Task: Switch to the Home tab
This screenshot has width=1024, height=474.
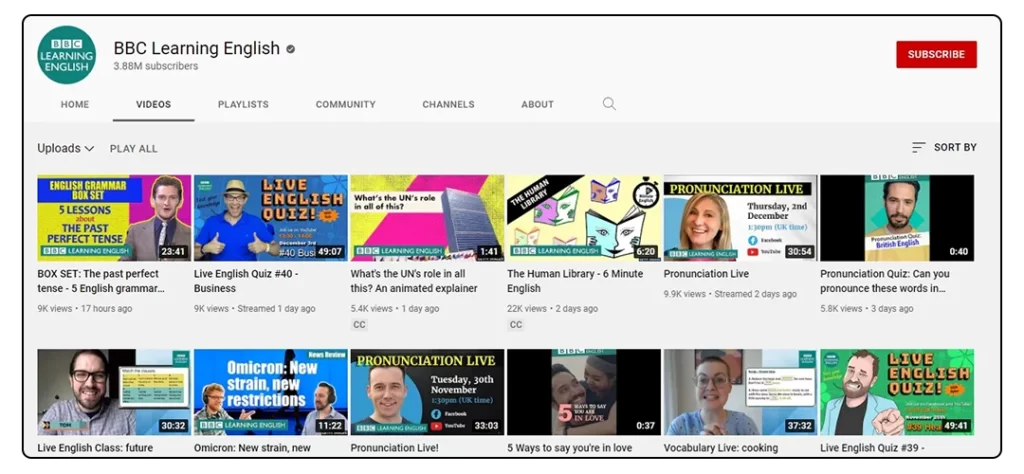Action: [x=75, y=104]
